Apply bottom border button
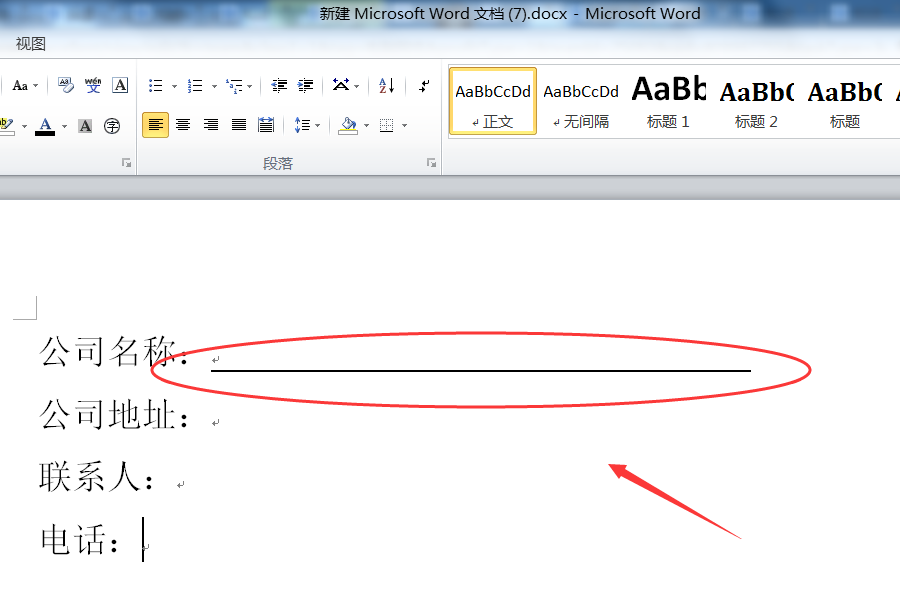The width and height of the screenshot is (900, 603). [x=387, y=125]
